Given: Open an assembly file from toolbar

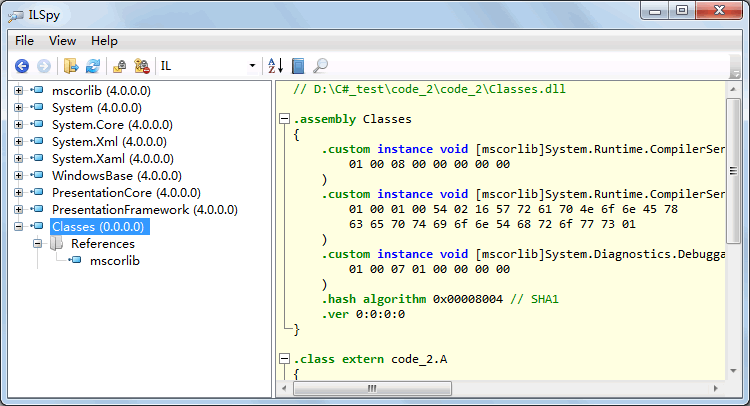Looking at the screenshot, I should coord(71,66).
